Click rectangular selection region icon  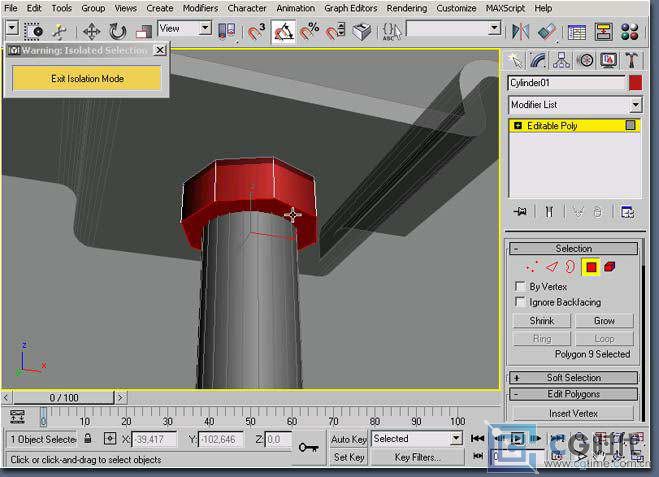(x=33, y=32)
